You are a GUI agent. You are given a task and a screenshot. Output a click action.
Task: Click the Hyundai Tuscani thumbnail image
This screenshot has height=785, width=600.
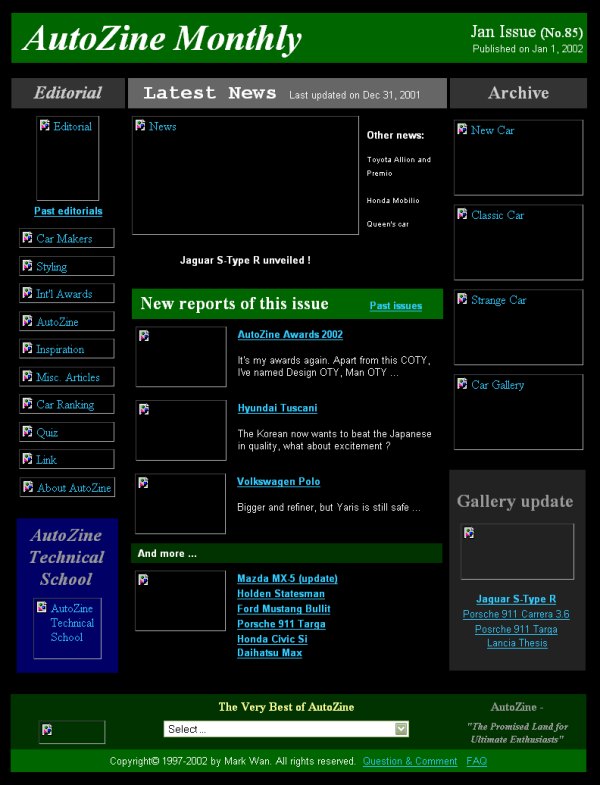click(x=181, y=431)
